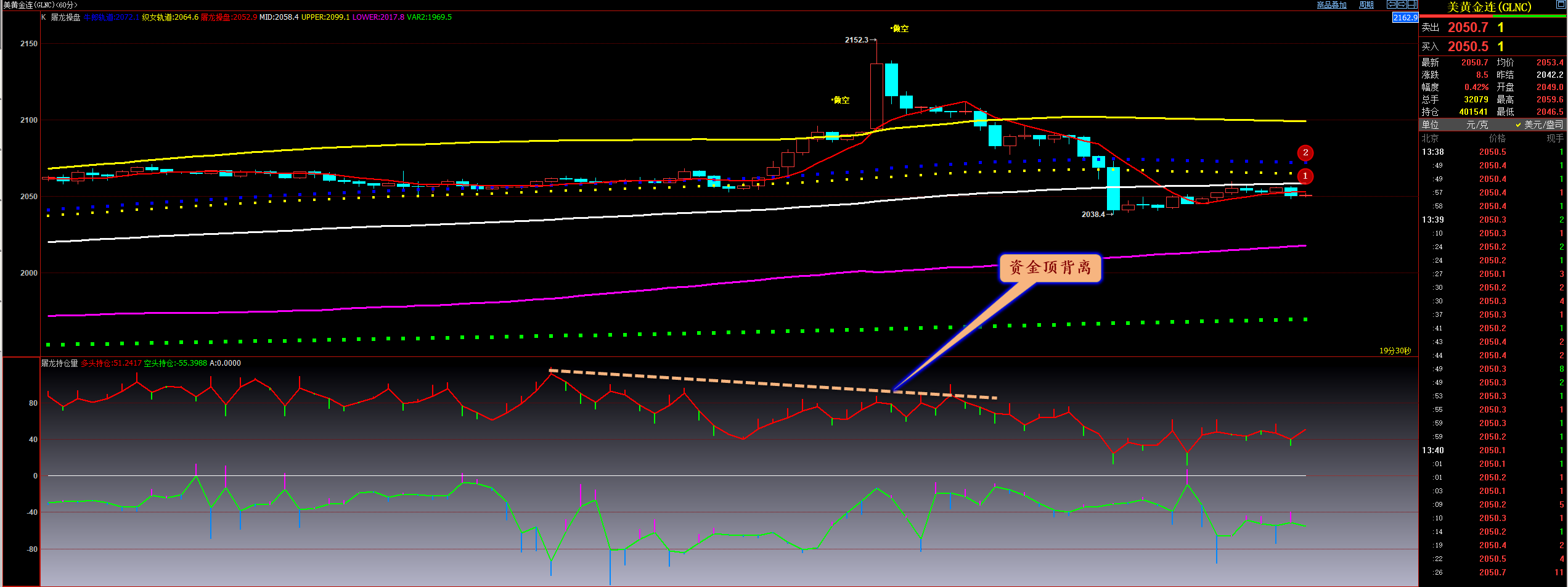This screenshot has width=1568, height=587.
Task: Click the 买入 buy price 2050.5
Action: [1468, 47]
